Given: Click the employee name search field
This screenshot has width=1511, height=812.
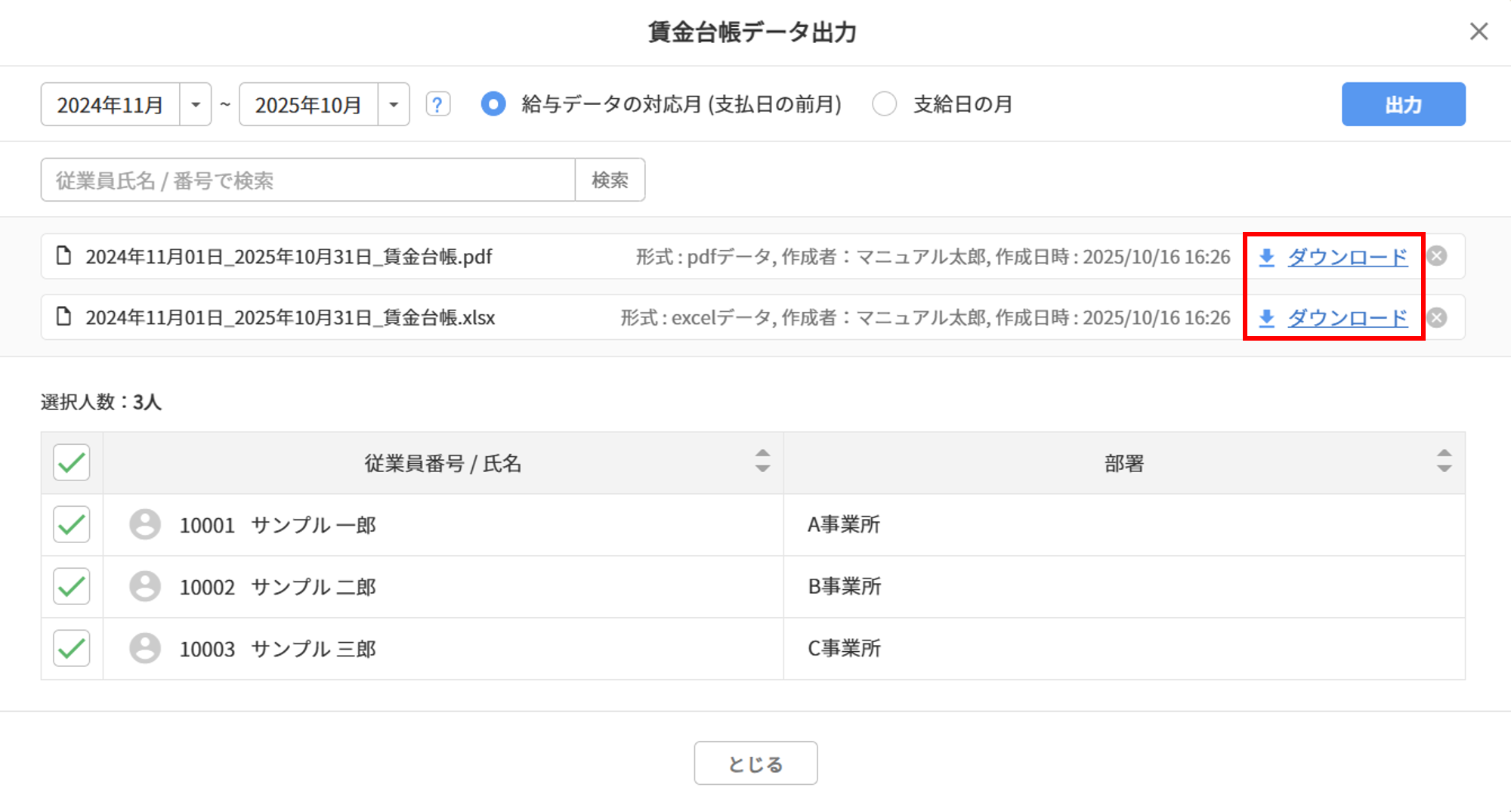Looking at the screenshot, I should 307,180.
